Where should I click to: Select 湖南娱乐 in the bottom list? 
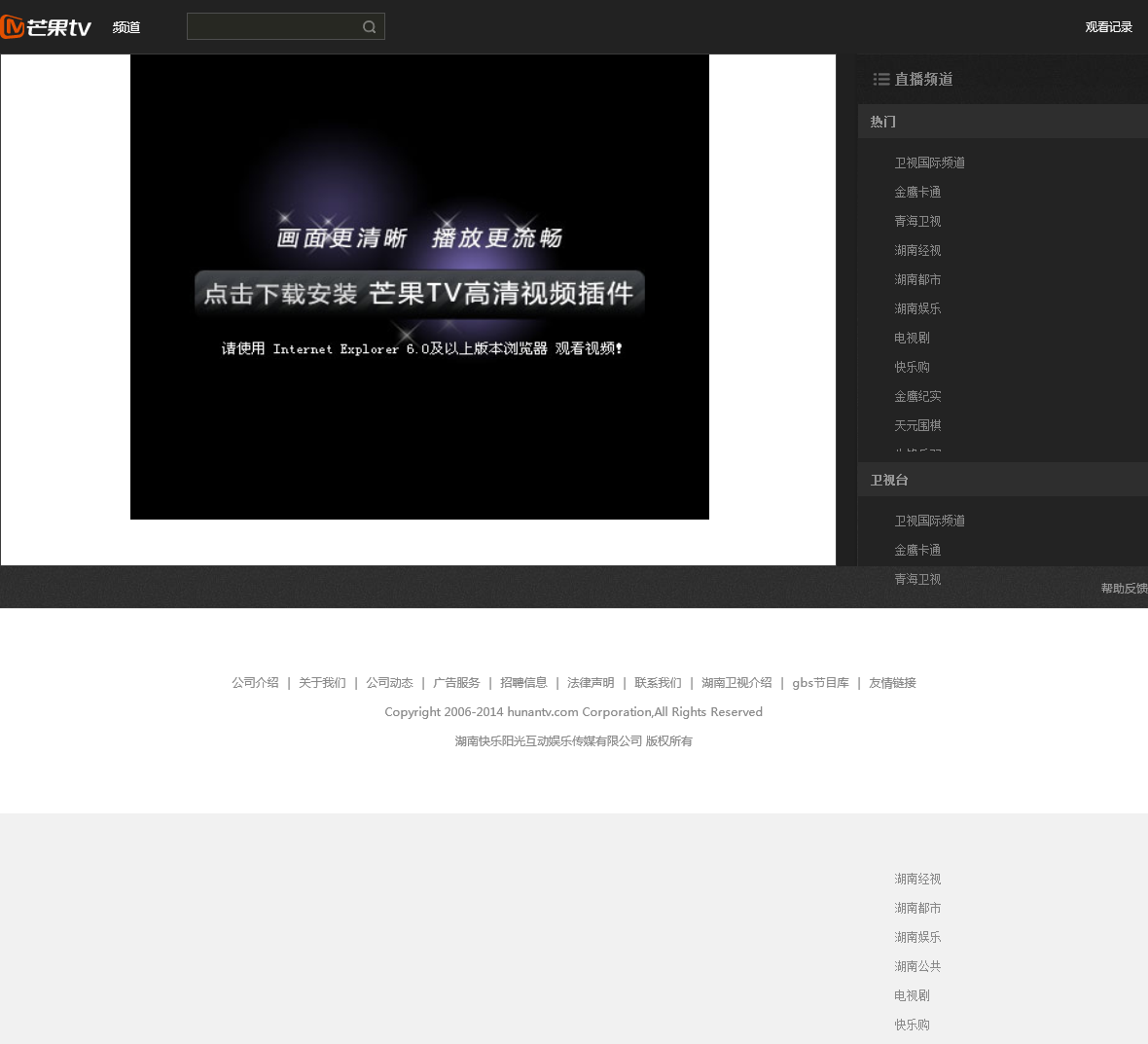[x=917, y=937]
